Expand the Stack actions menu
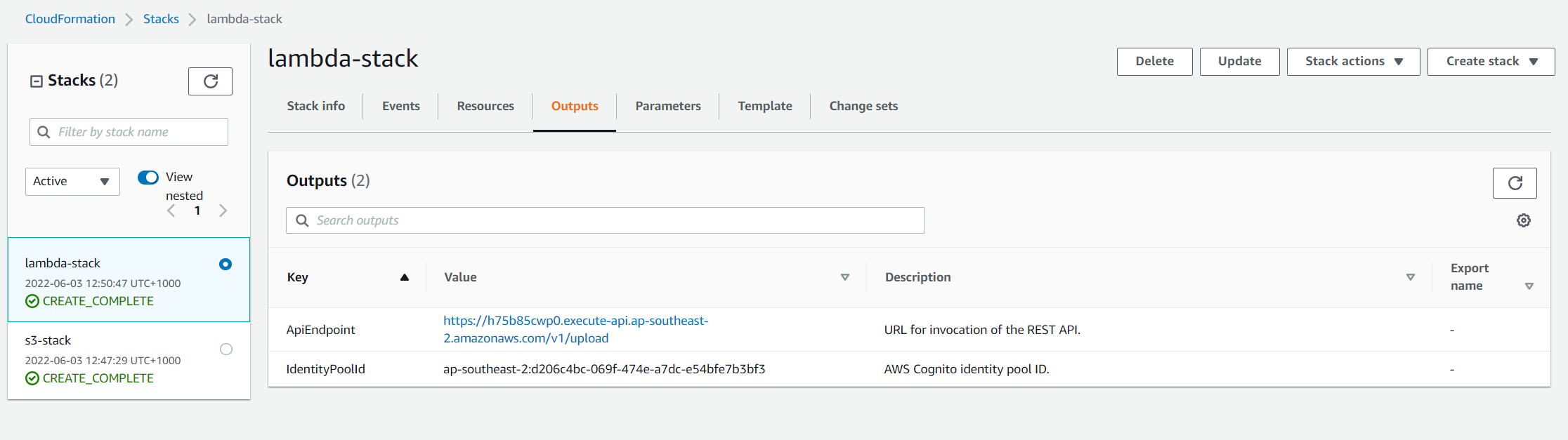This screenshot has height=440, width=1568. (1353, 62)
